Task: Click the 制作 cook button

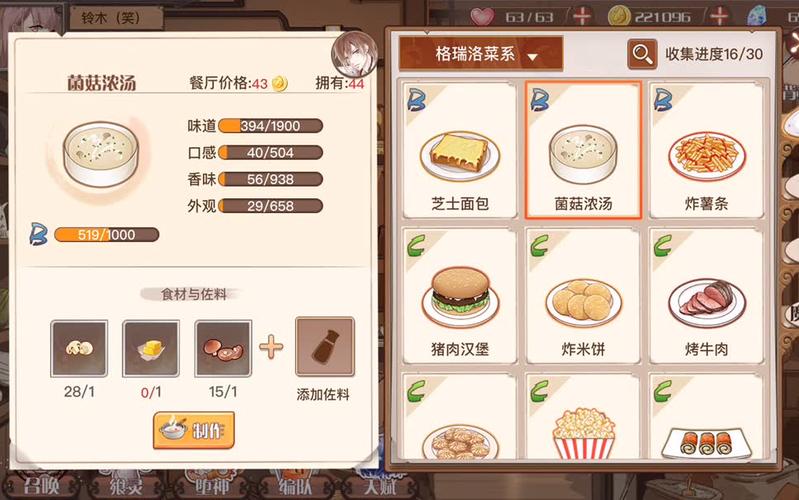Action: [194, 431]
